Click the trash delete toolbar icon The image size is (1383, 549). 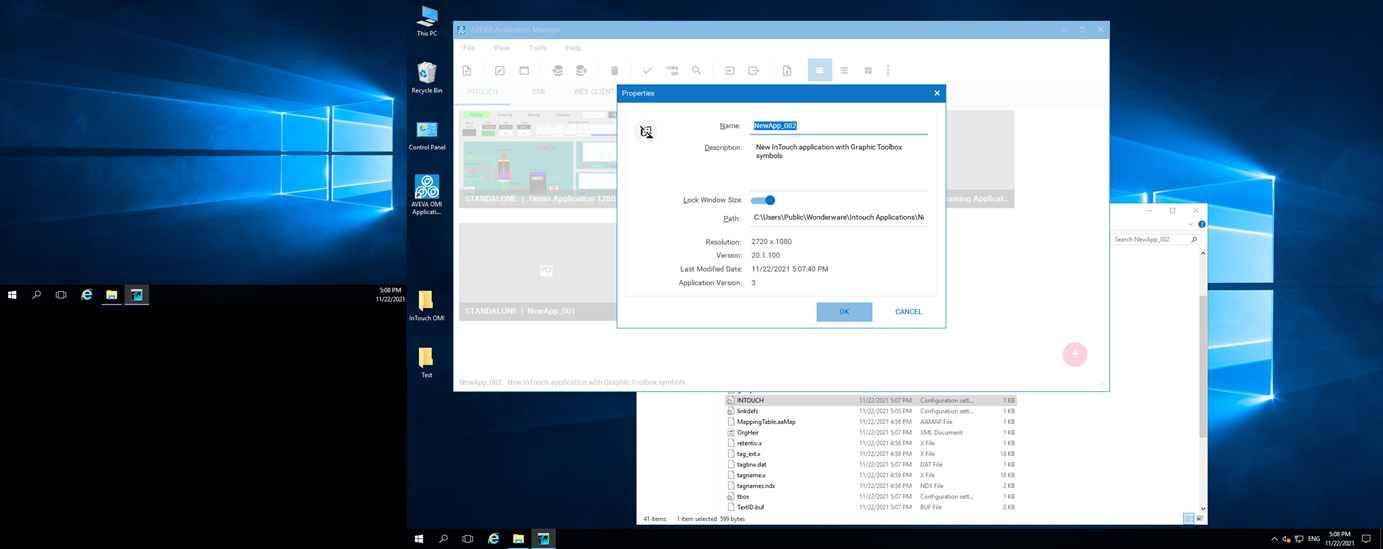coord(615,71)
